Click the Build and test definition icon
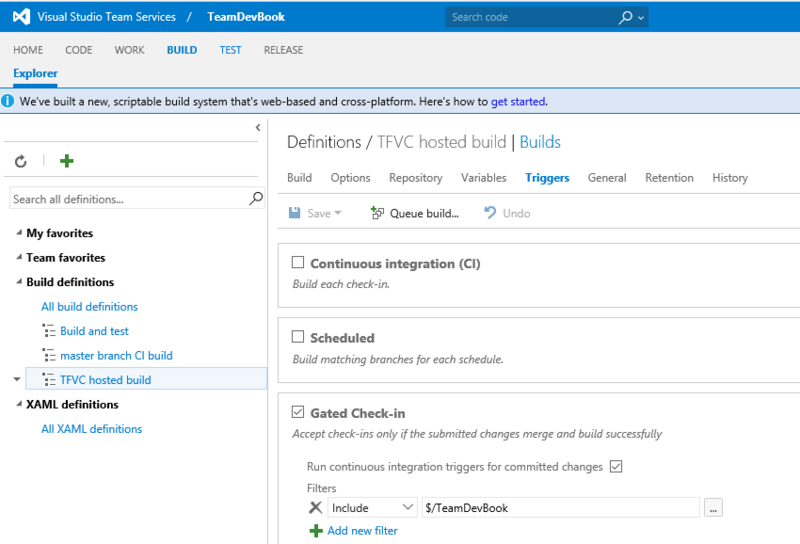 (x=48, y=331)
